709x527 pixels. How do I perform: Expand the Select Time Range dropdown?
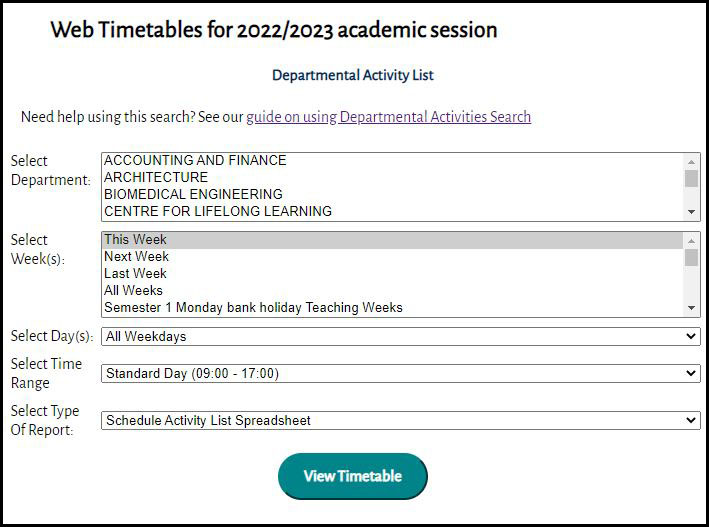pos(400,373)
